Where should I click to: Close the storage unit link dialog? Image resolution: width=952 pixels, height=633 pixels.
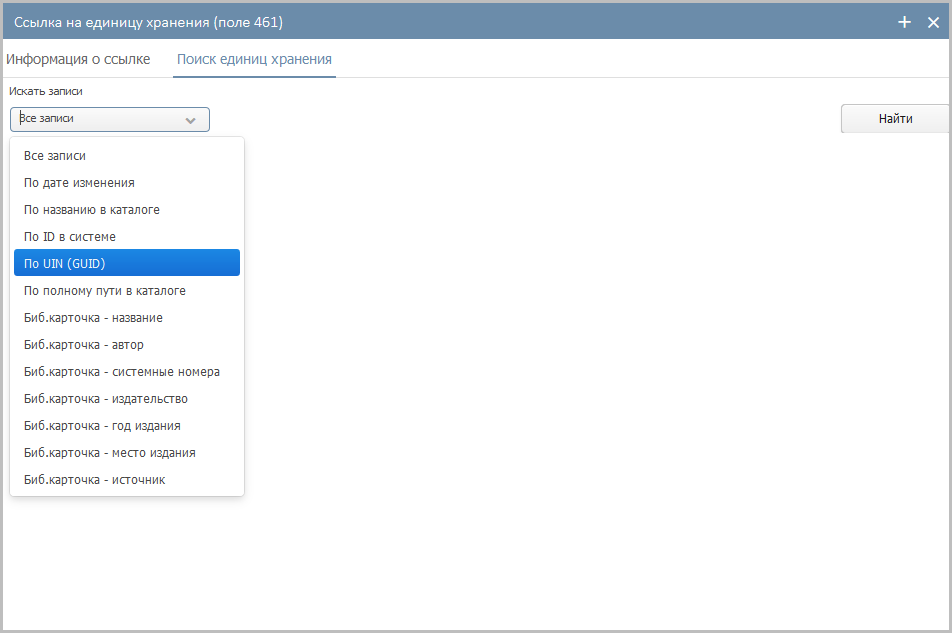click(x=933, y=22)
